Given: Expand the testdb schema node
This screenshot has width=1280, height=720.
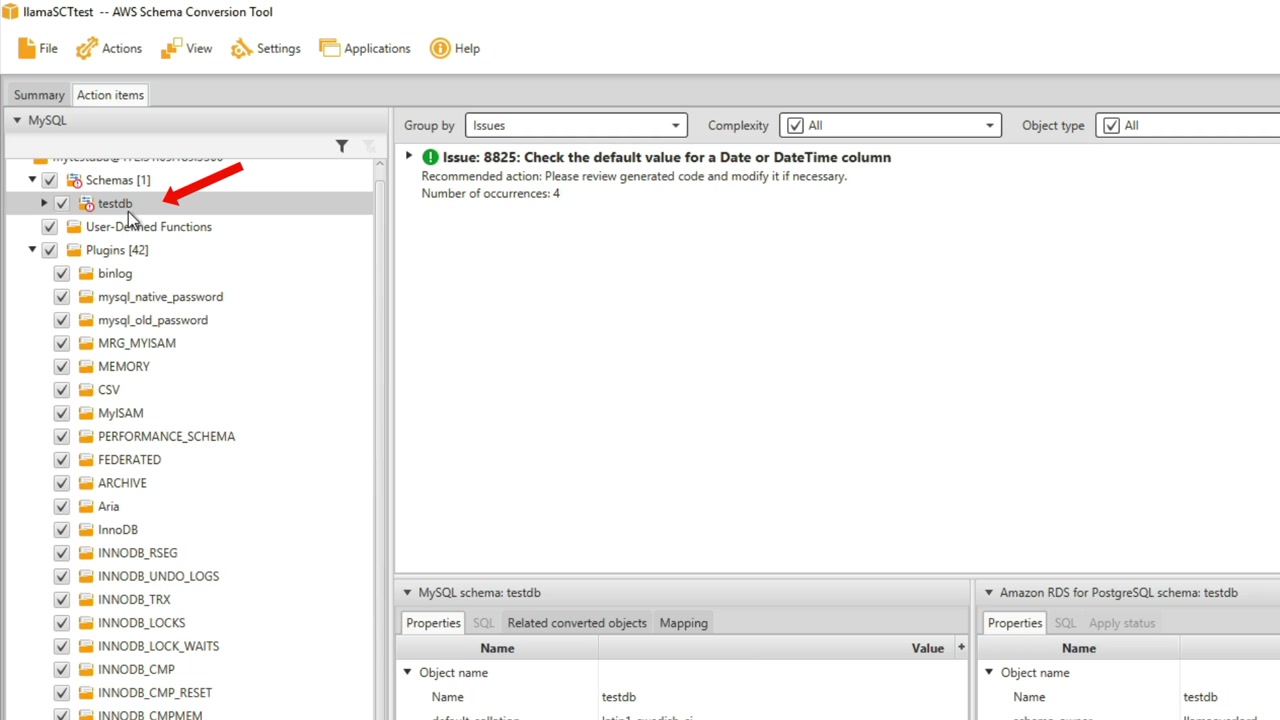Looking at the screenshot, I should point(44,203).
